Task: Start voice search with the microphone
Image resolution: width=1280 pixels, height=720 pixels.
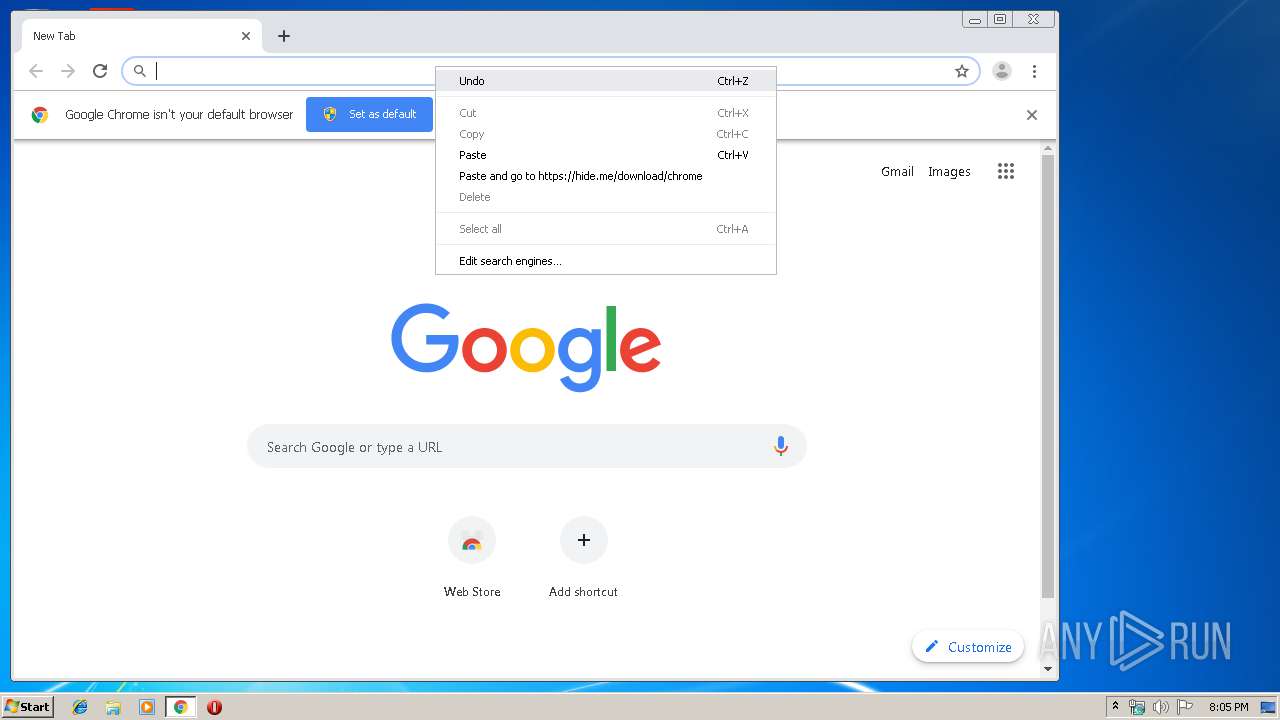Action: click(781, 447)
